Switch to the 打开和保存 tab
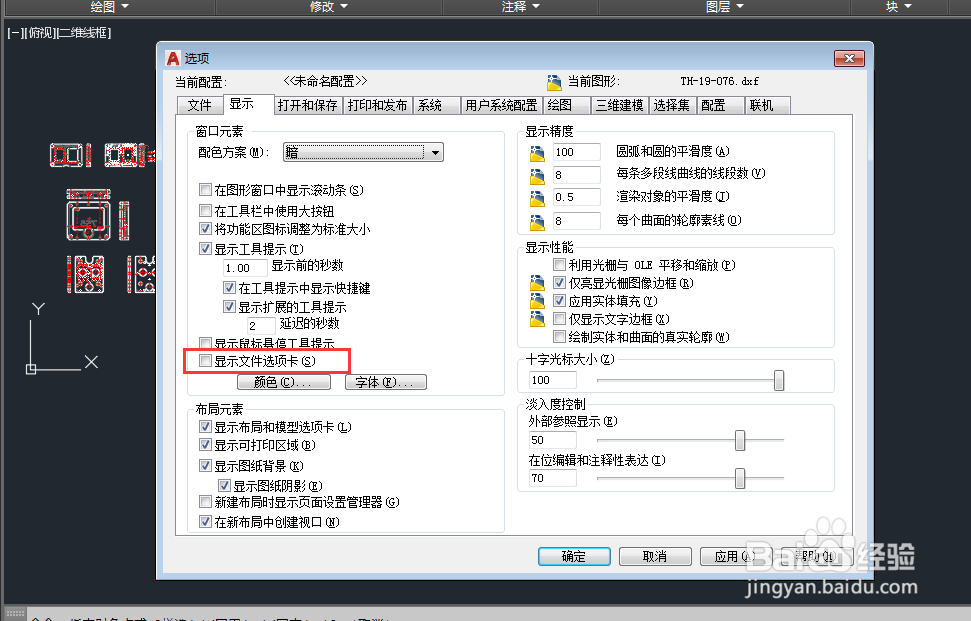 [308, 105]
